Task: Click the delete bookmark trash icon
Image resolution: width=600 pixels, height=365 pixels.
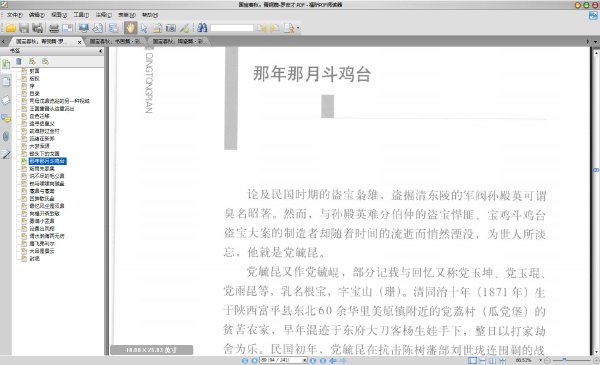Action: (19, 61)
